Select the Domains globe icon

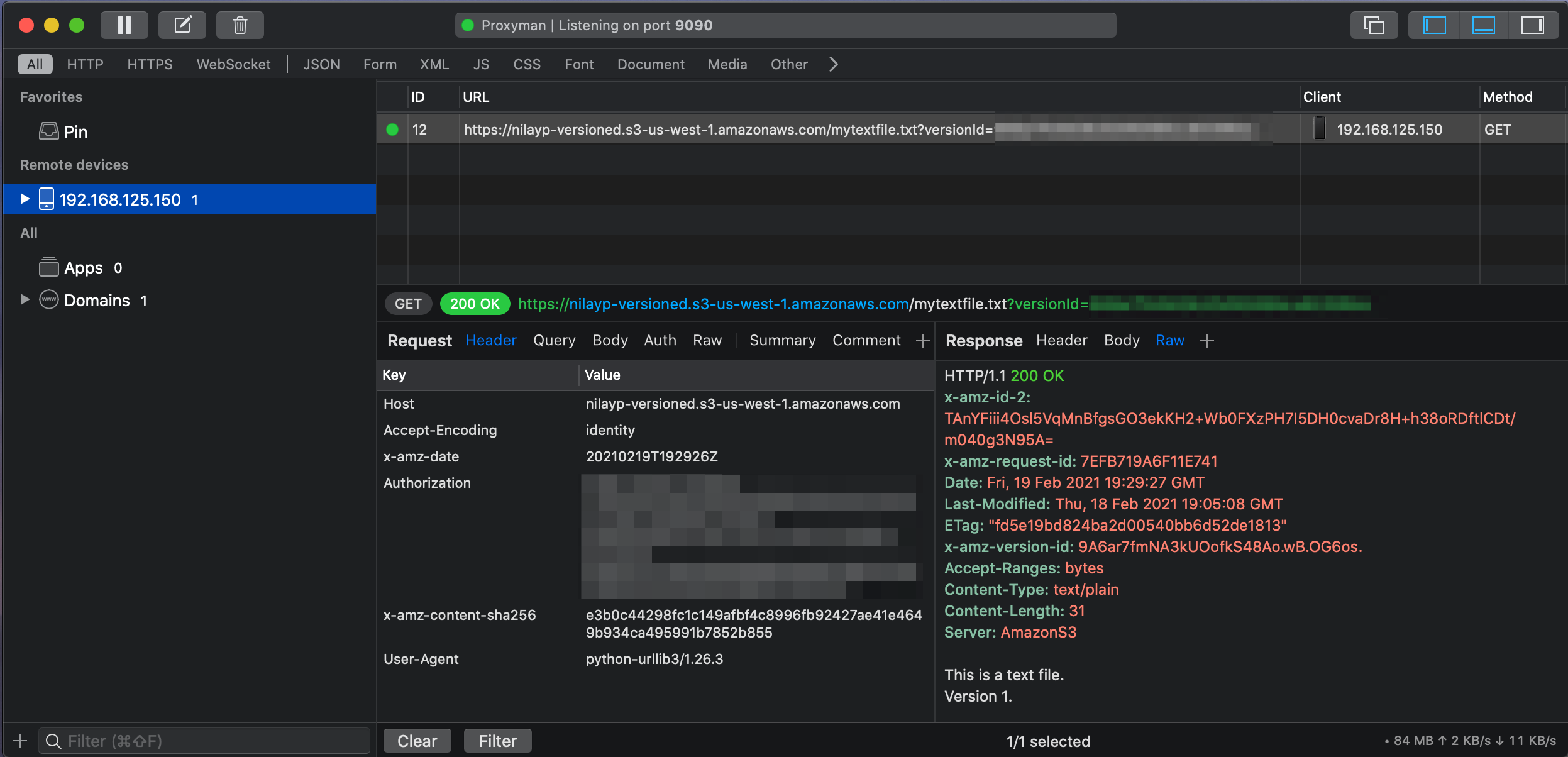click(48, 300)
